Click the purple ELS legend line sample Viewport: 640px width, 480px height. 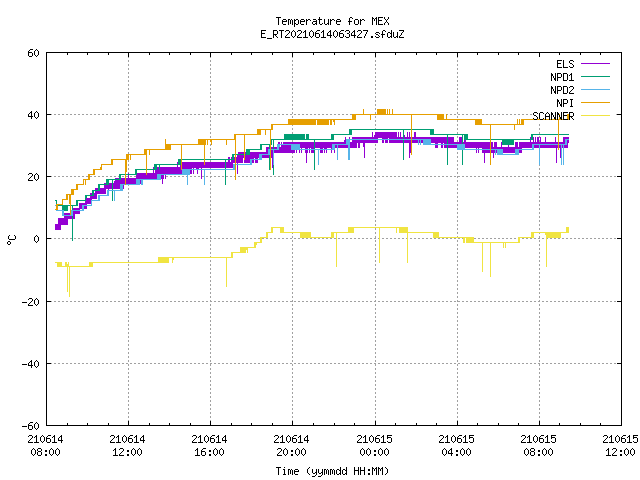pos(595,64)
